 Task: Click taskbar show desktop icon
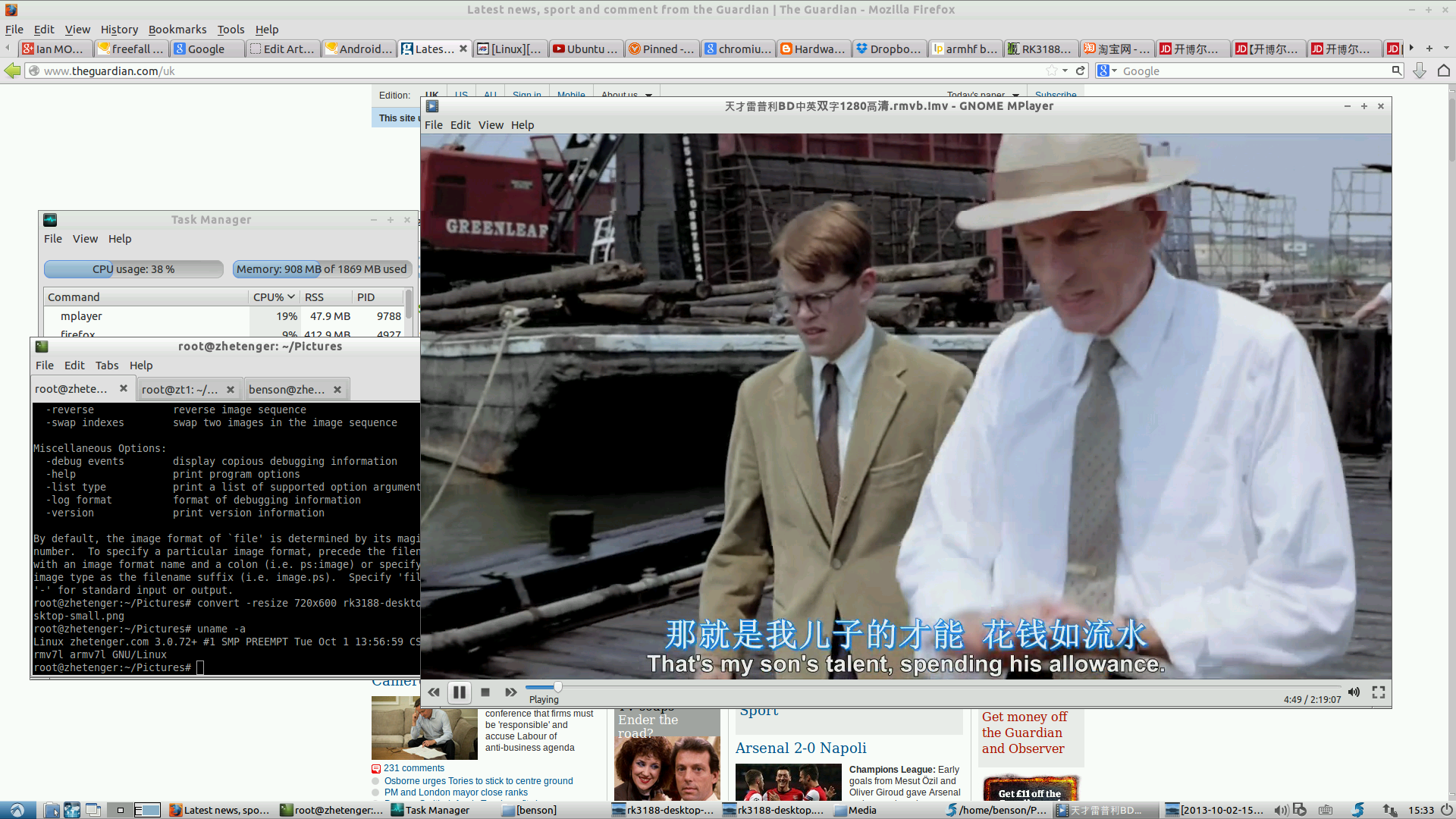click(x=93, y=810)
